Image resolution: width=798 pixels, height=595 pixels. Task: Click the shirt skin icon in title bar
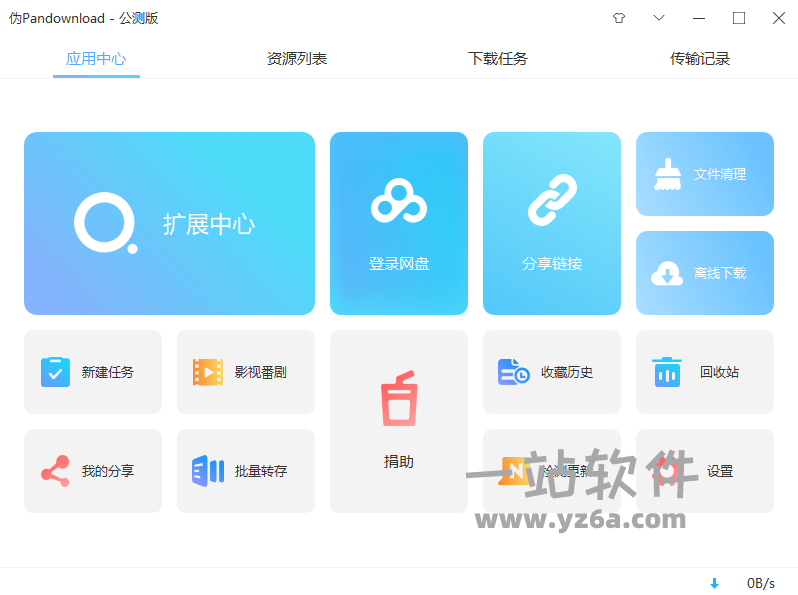click(618, 18)
